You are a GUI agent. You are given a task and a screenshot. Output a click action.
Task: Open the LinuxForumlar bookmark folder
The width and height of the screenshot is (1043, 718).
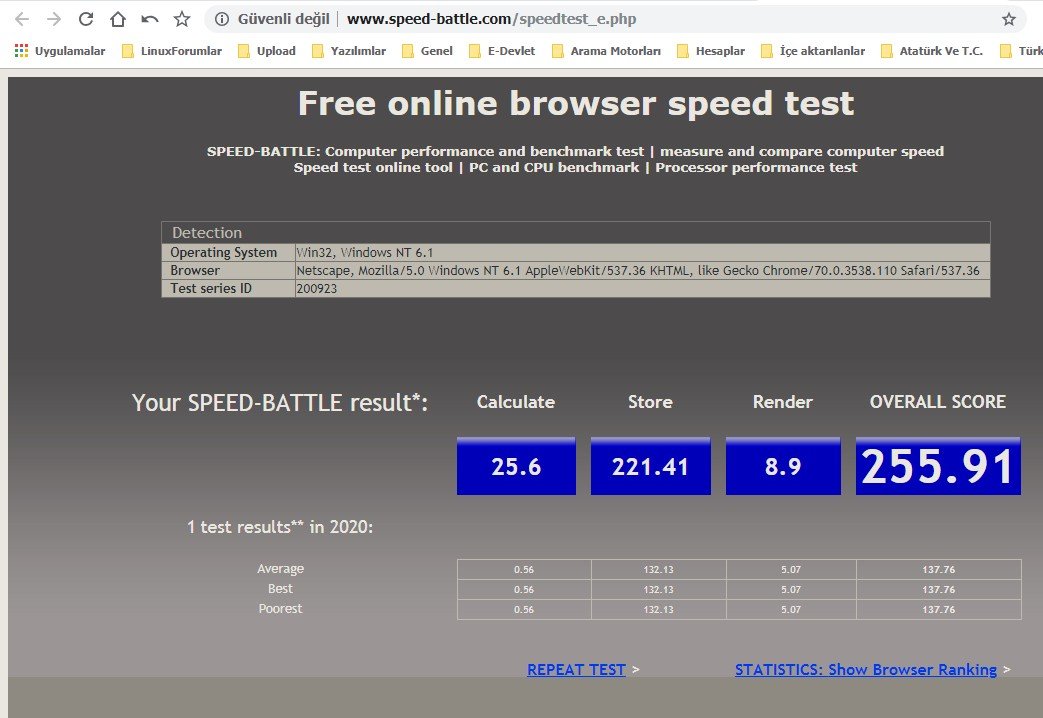click(172, 51)
